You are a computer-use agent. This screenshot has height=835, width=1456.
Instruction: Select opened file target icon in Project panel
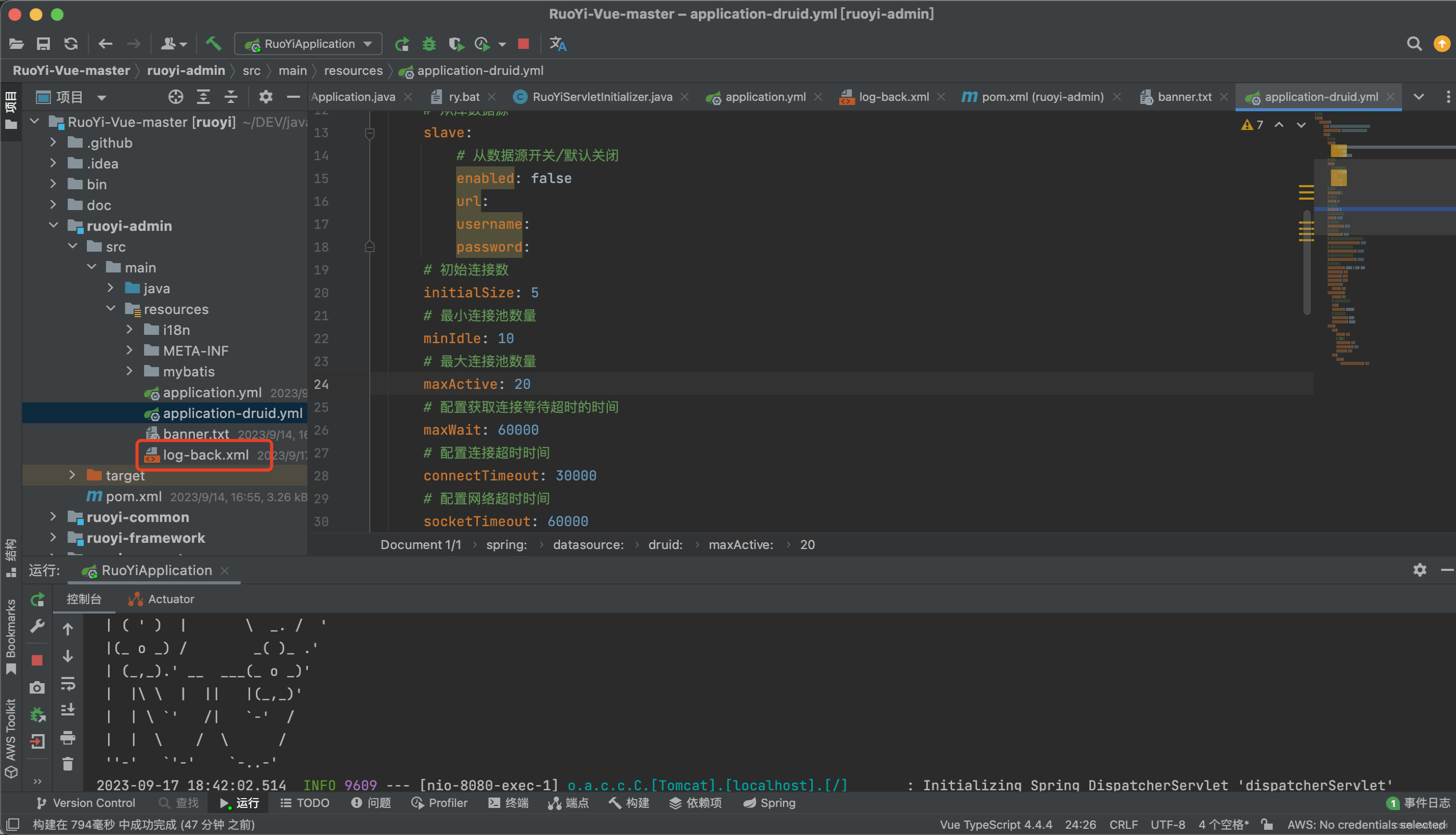click(x=175, y=97)
